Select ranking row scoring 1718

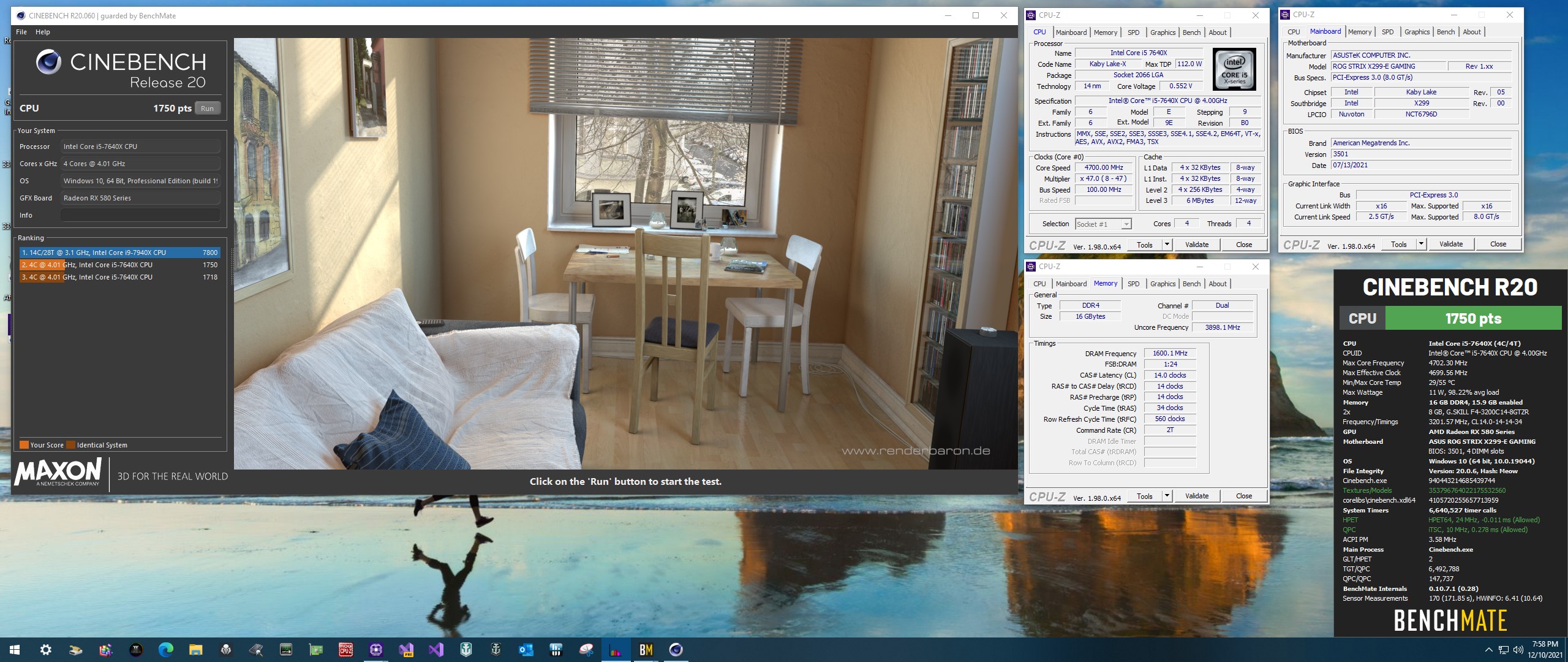click(119, 277)
